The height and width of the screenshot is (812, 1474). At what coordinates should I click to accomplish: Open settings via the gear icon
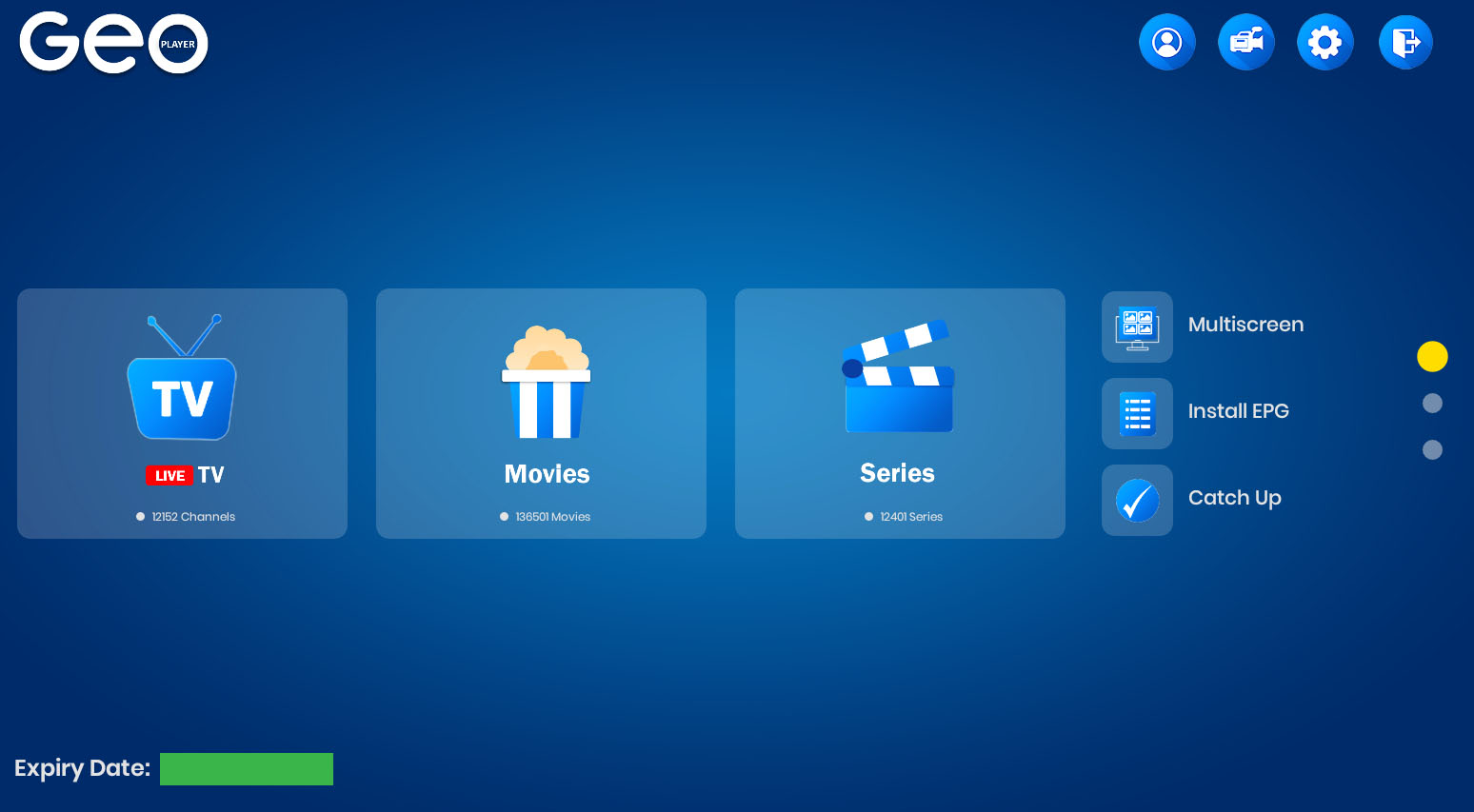1325,42
